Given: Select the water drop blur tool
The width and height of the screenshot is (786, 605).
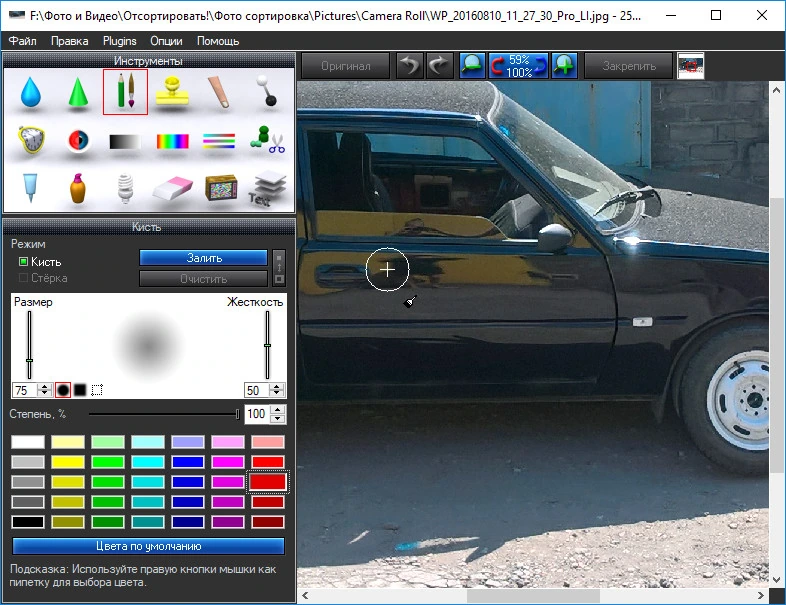Looking at the screenshot, I should click(31, 92).
